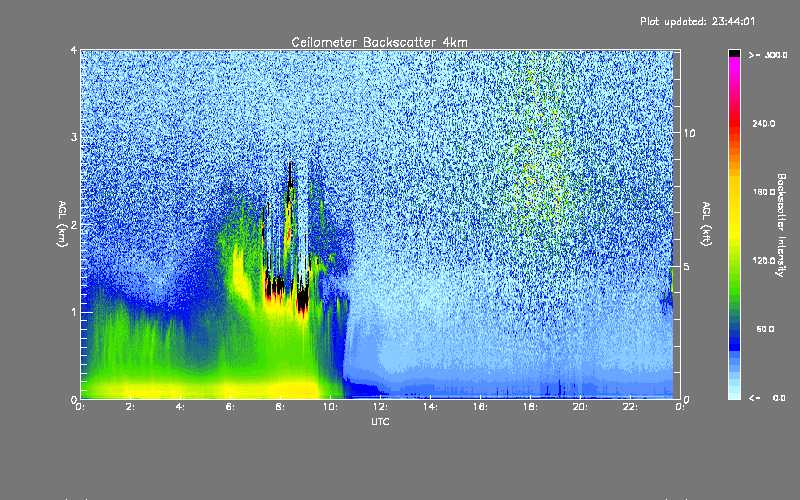Click the '2' label on the km axis
The width and height of the screenshot is (800, 500).
pos(74,225)
